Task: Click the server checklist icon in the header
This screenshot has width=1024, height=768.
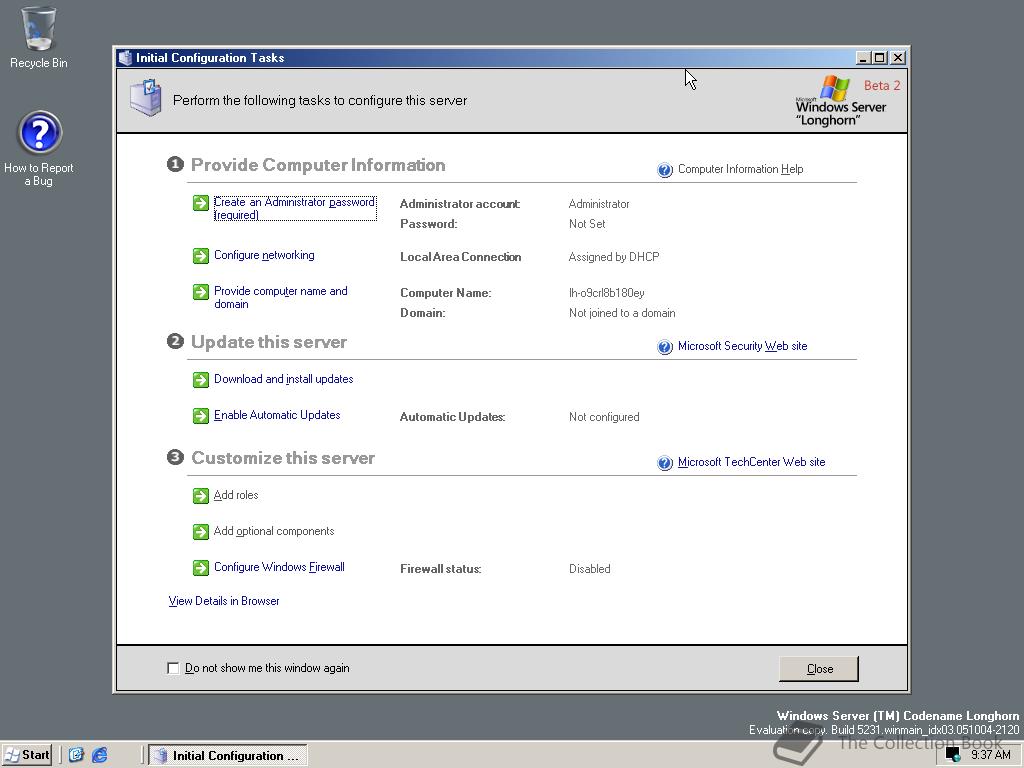Action: point(146,98)
